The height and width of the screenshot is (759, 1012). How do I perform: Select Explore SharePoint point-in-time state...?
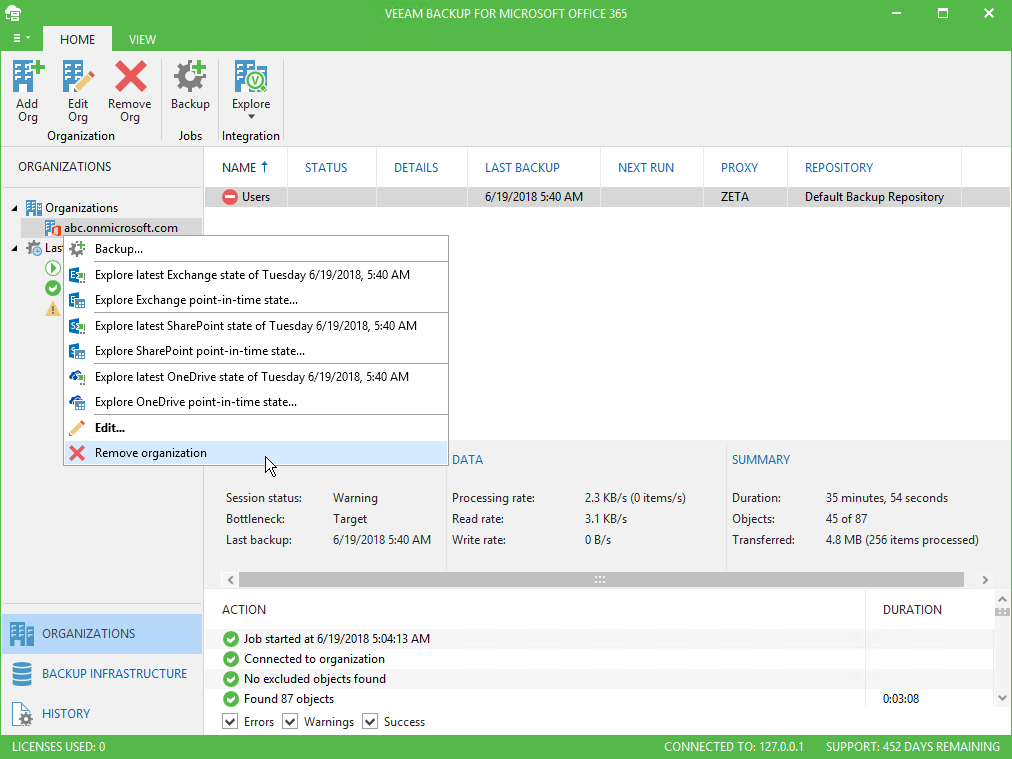(x=256, y=351)
